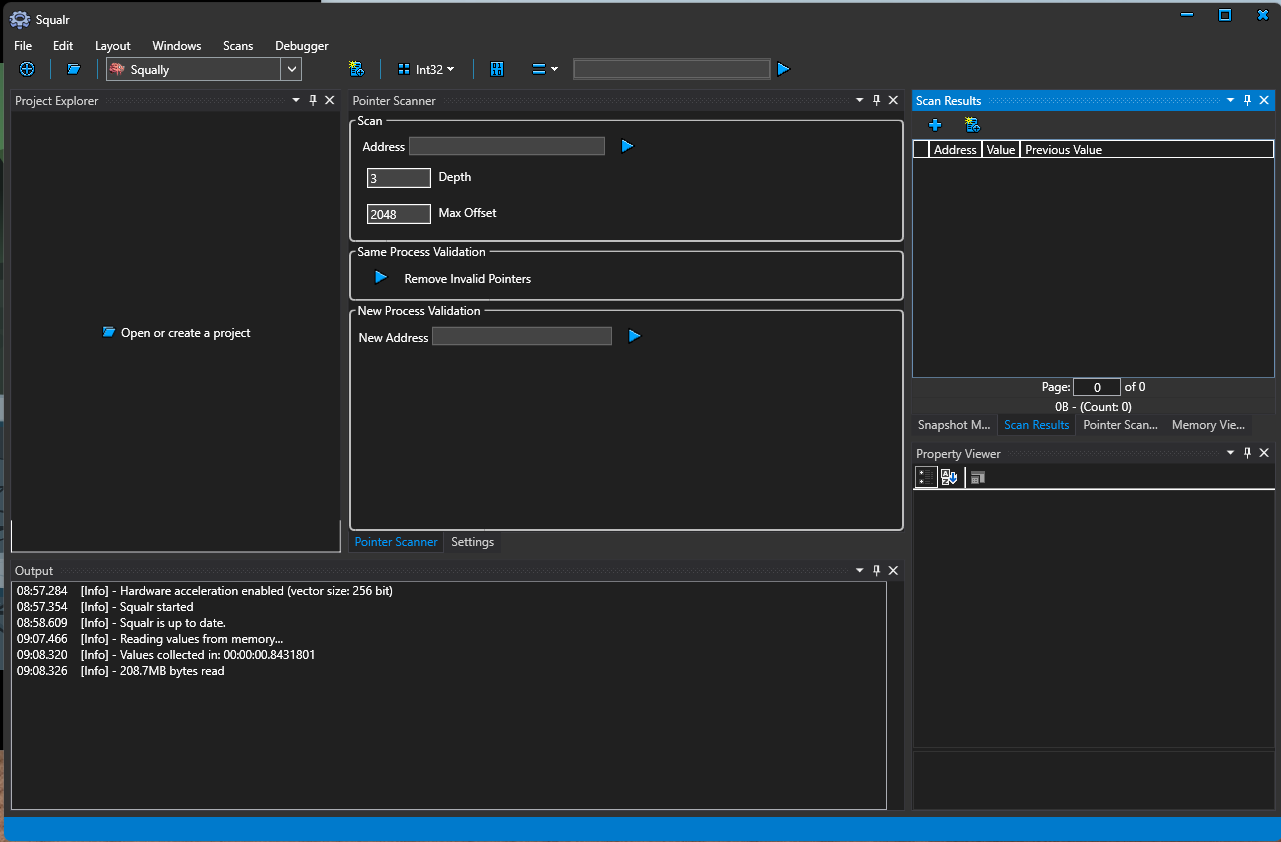Screen dimensions: 1281x842
Task: Select Categorized view in Property Viewer
Action: (x=927, y=477)
